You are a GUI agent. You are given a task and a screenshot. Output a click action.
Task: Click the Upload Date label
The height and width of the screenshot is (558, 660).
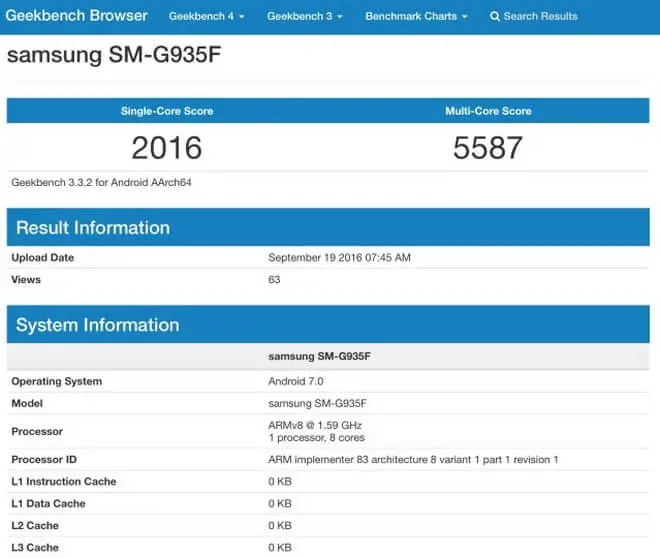[43, 258]
